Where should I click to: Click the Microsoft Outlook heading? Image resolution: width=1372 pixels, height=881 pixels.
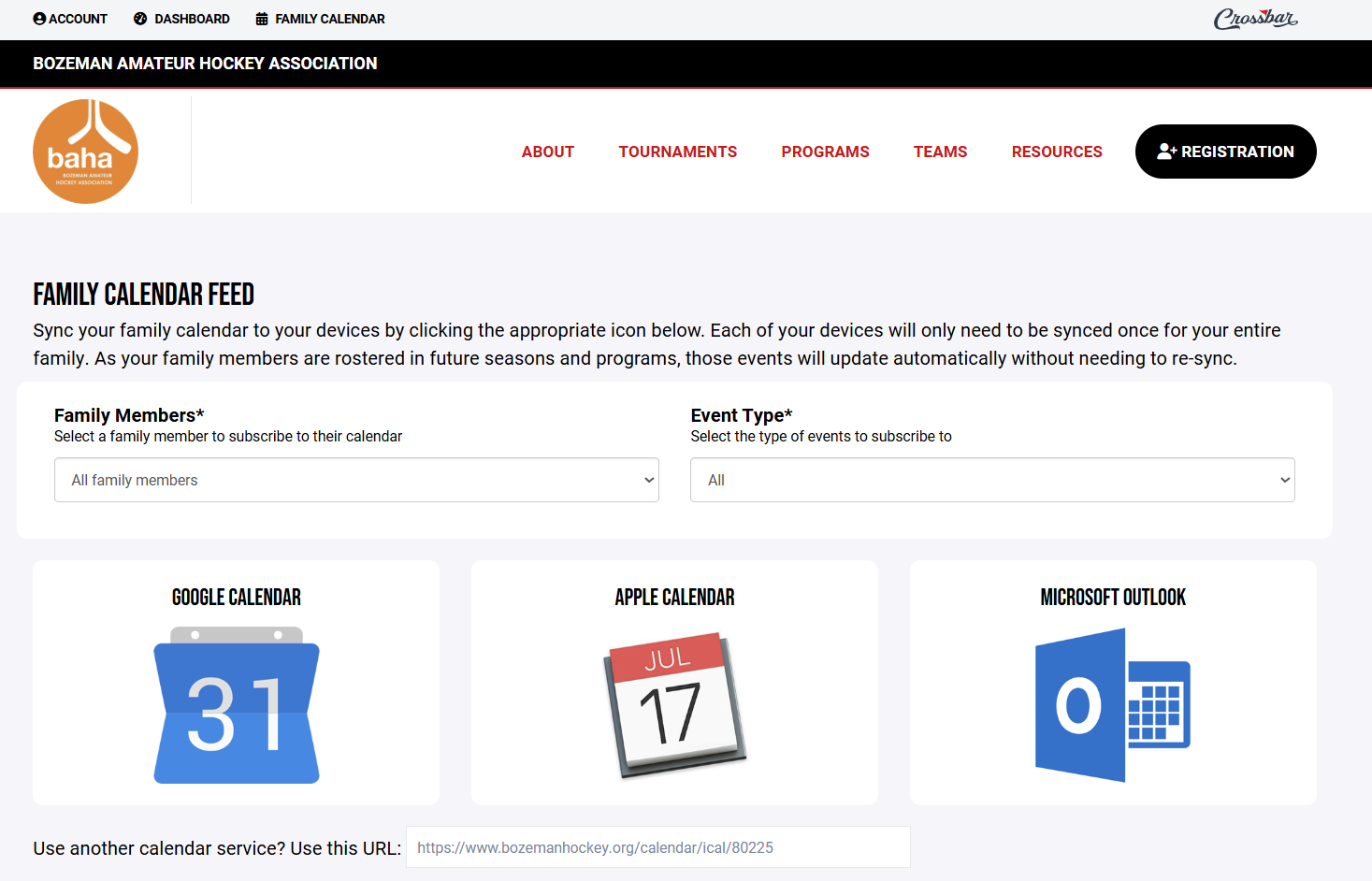(1112, 598)
